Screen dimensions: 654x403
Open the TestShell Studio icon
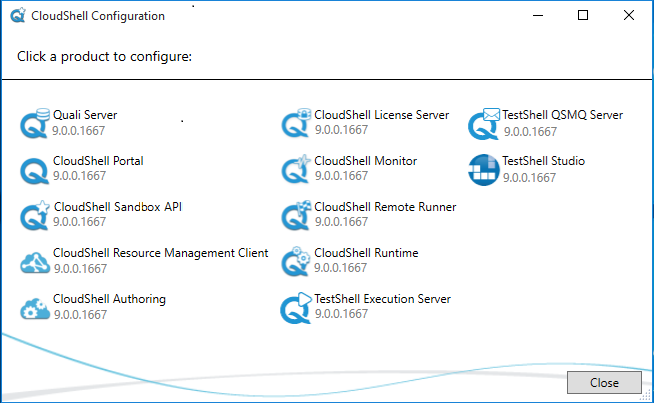click(x=484, y=170)
